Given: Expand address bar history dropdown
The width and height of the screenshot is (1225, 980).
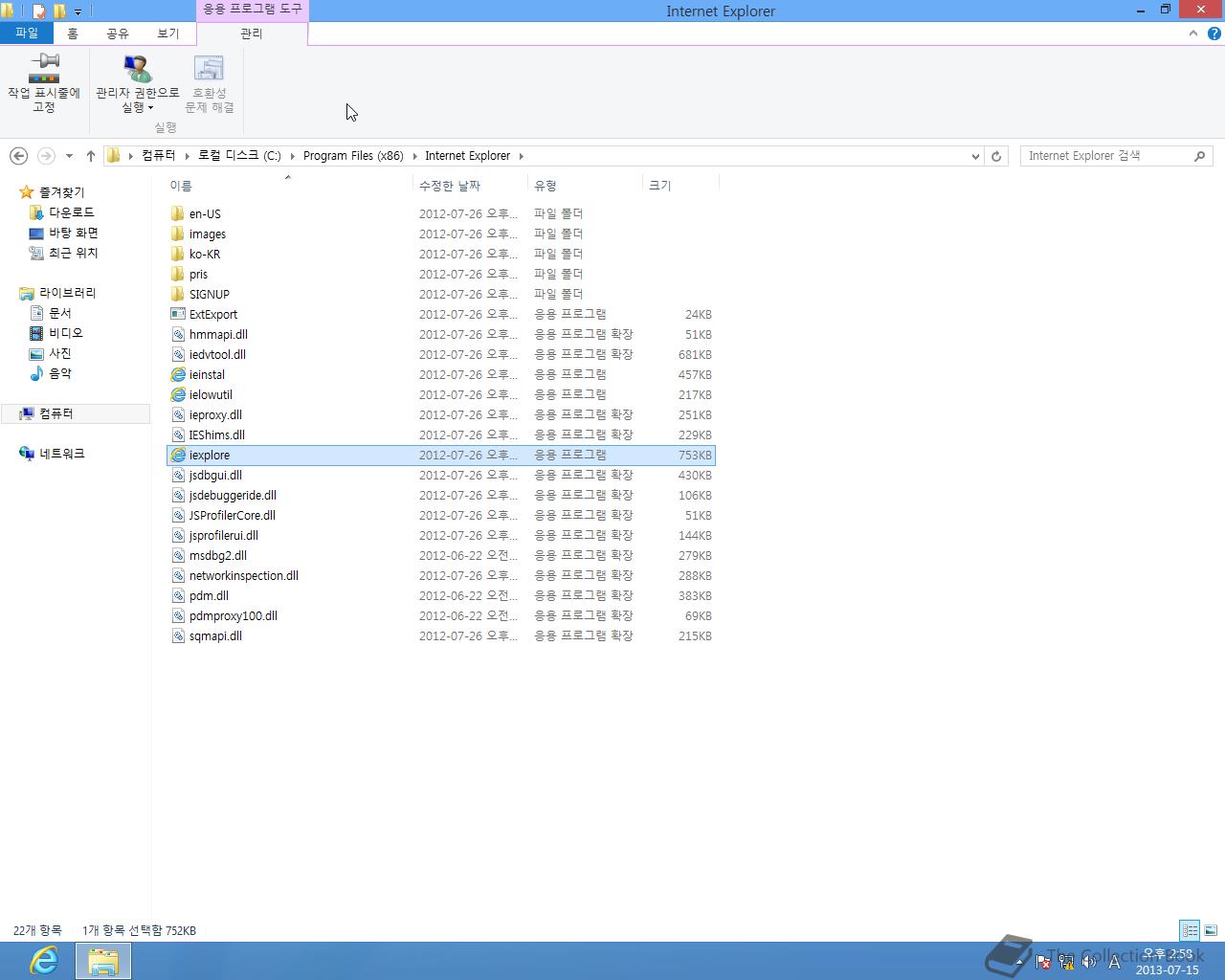Looking at the screenshot, I should [975, 156].
